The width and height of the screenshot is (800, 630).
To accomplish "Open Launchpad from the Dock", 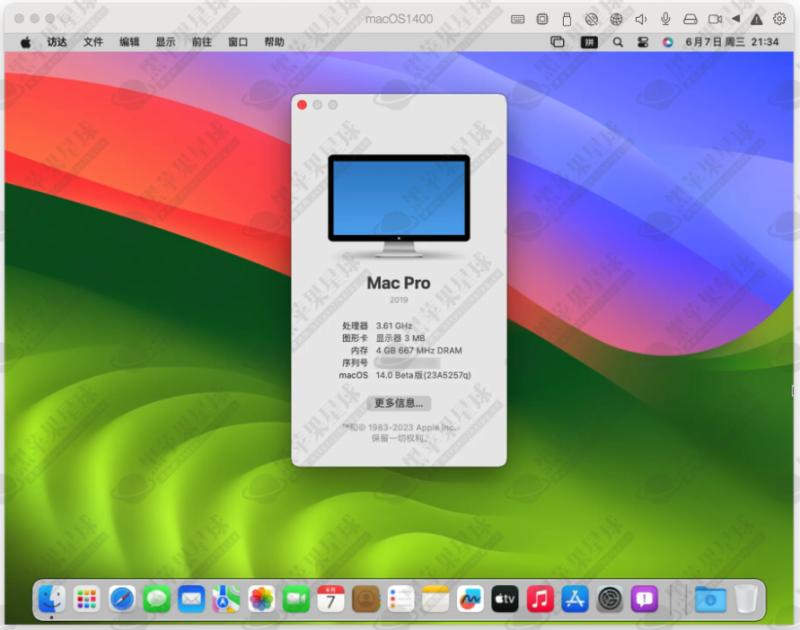I will point(87,599).
